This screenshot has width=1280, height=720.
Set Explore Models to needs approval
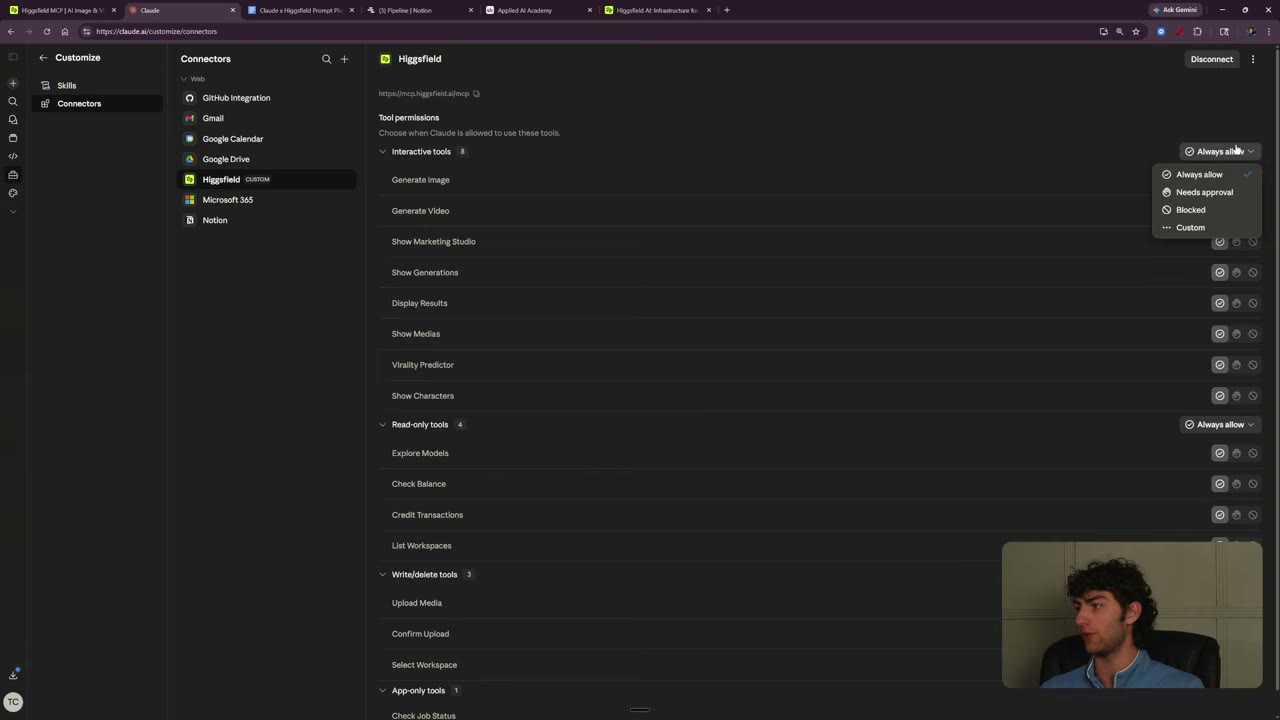[x=1236, y=453]
